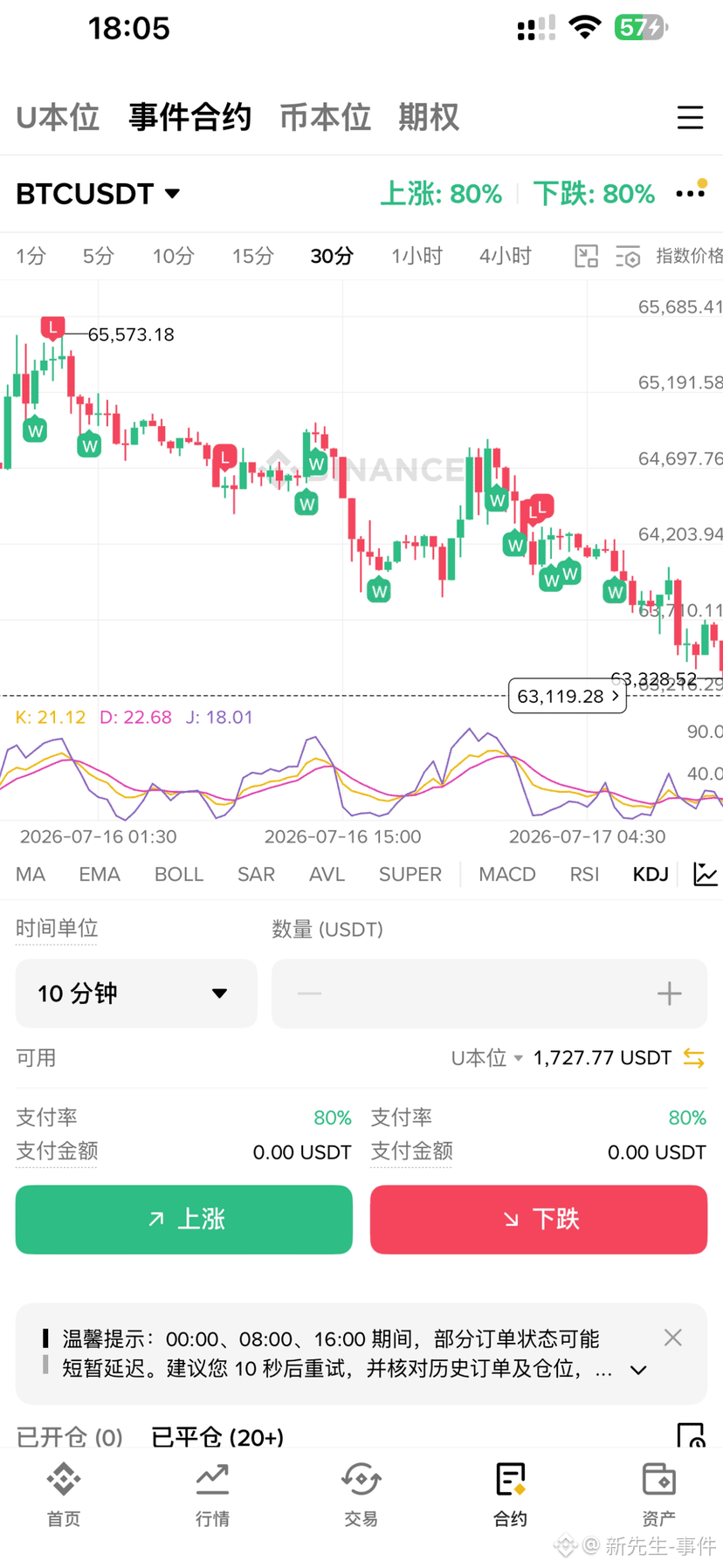Open chart settings icon beside index price

pyautogui.click(x=628, y=257)
